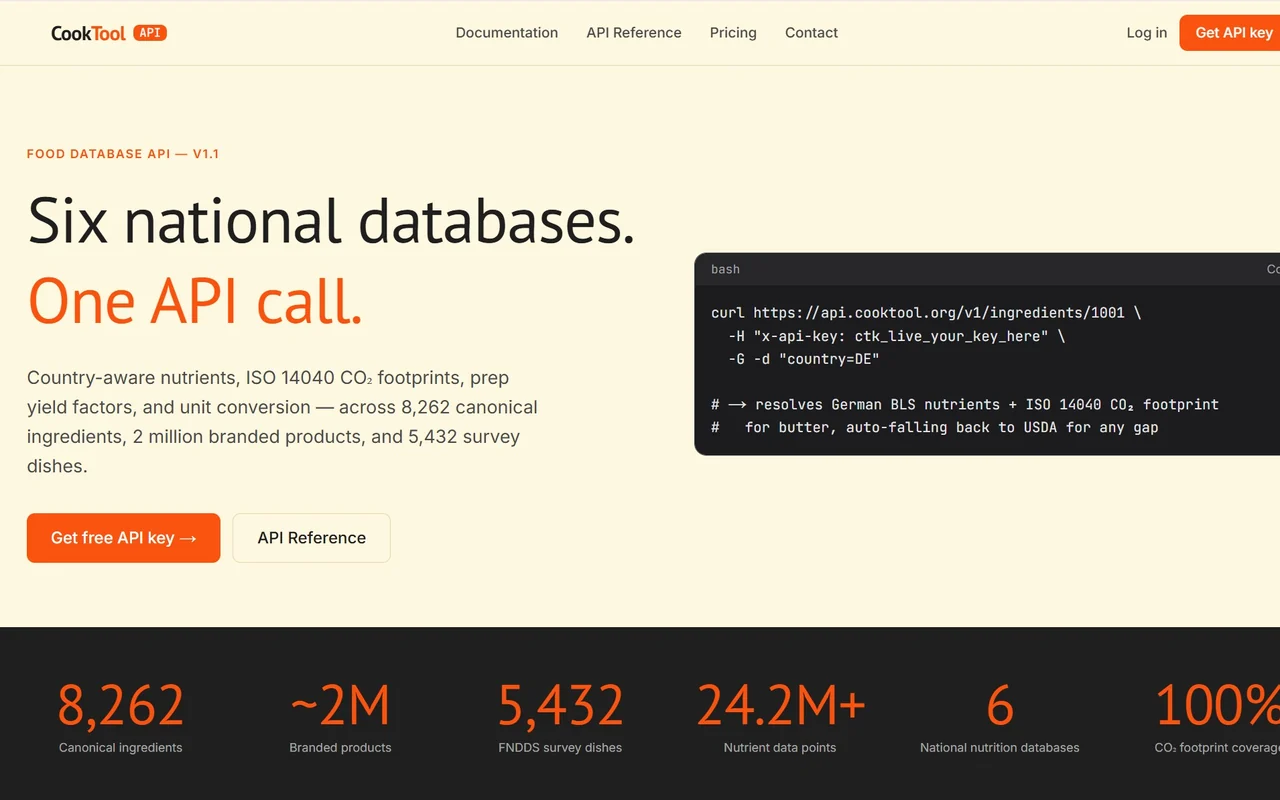The image size is (1280, 800).
Task: Open the CookTool logo home link
Action: pos(109,33)
